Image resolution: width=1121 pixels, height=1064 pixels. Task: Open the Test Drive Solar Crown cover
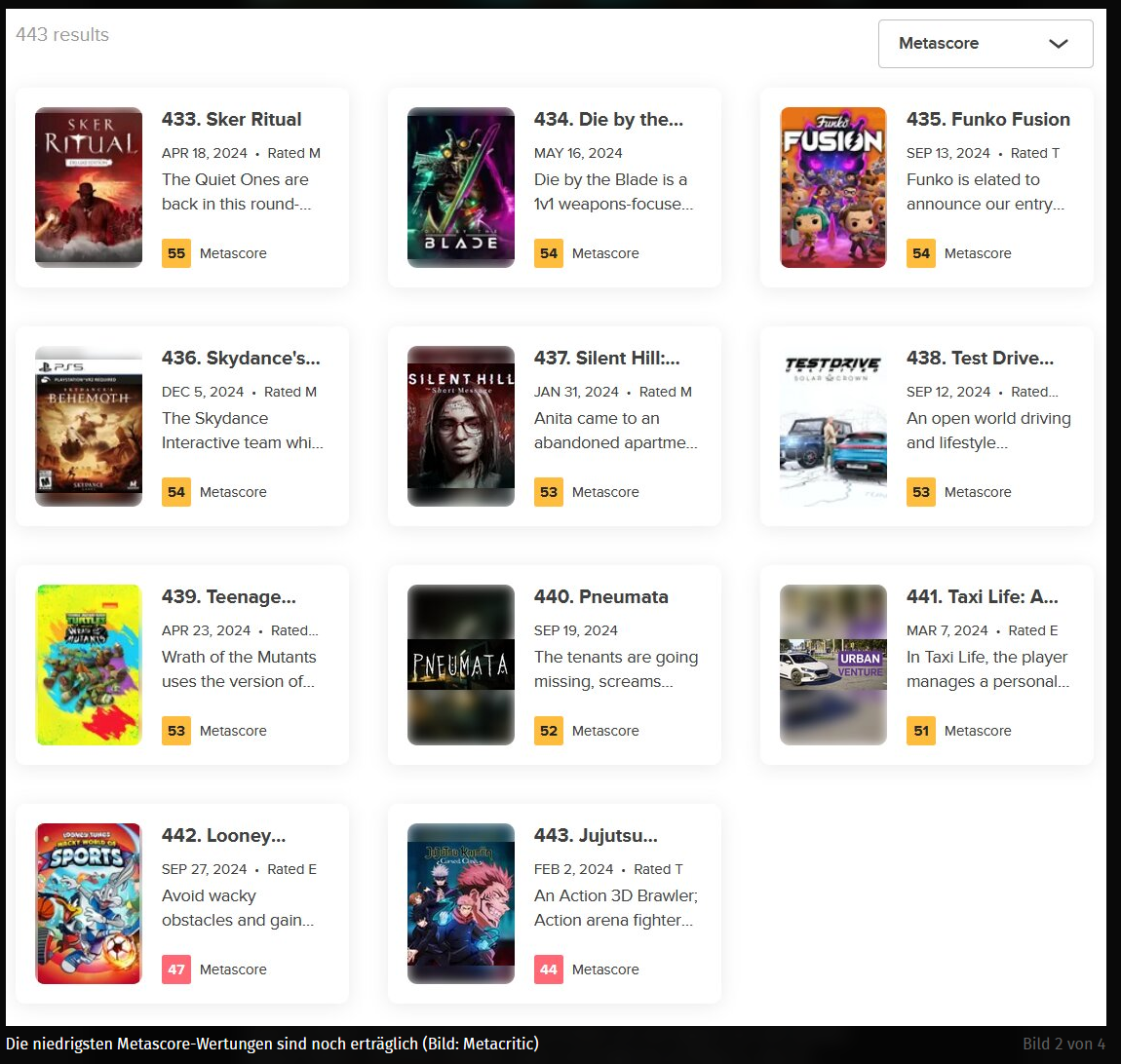pos(833,426)
